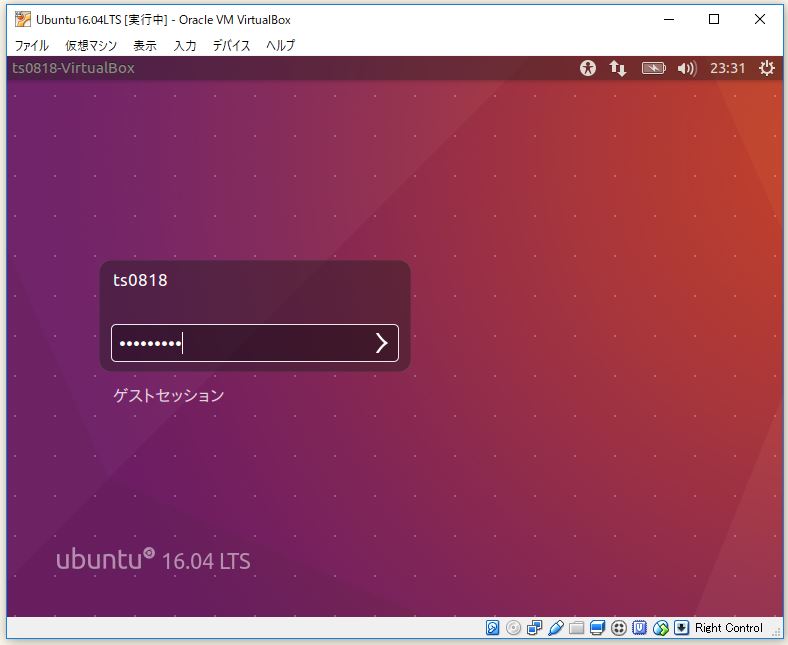788x645 pixels.
Task: Open the accessibility indicator in Ubuntu panel
Action: 587,68
